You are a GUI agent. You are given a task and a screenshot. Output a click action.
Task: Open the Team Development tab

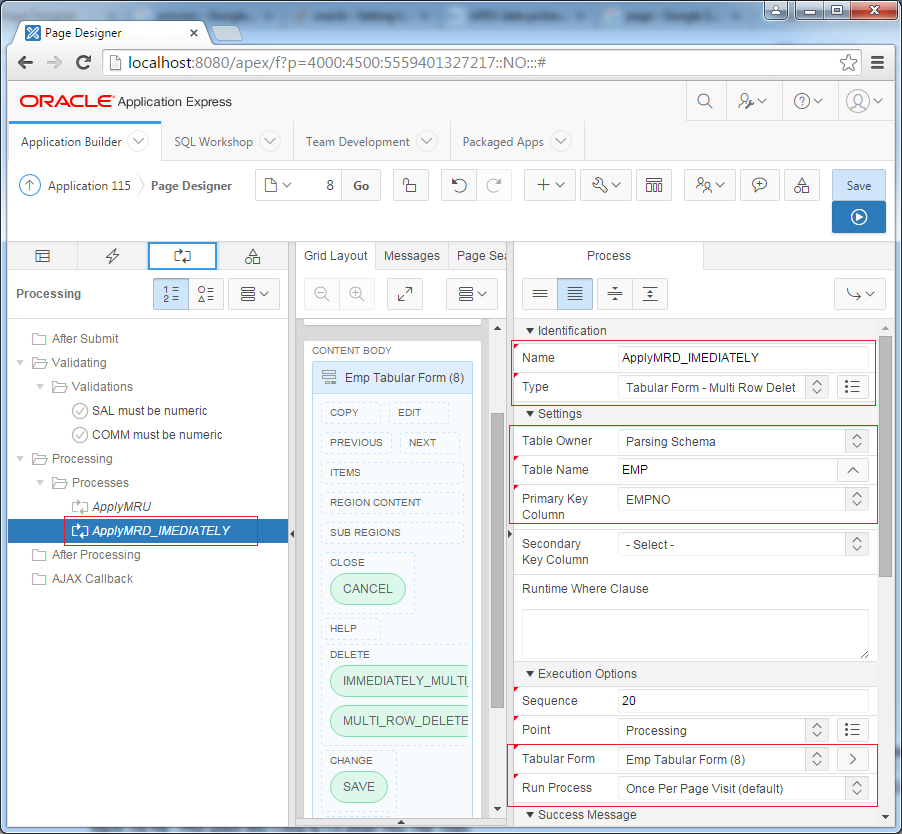click(x=357, y=141)
